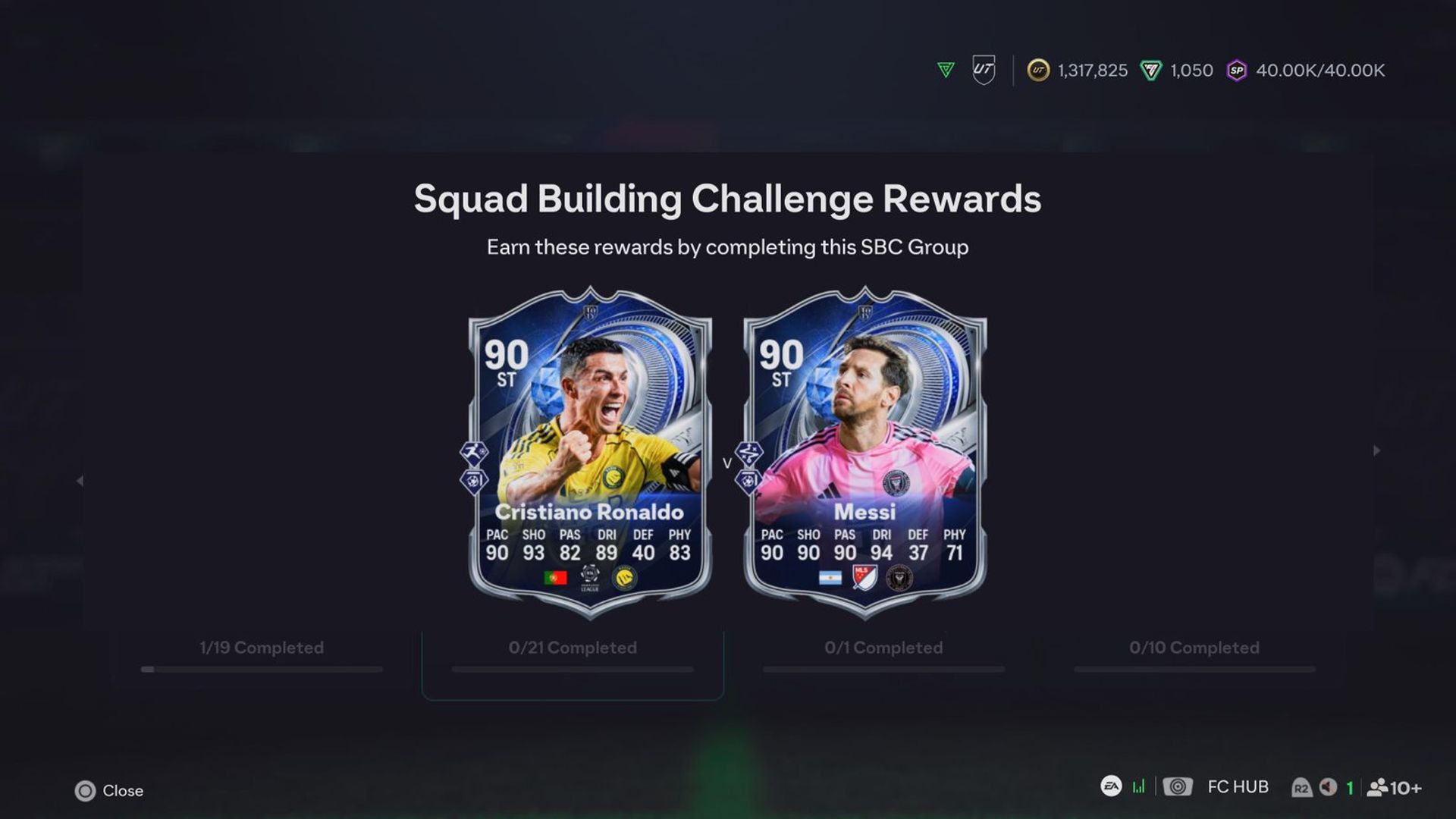
Task: Click the purple SP season points icon
Action: click(x=1237, y=71)
